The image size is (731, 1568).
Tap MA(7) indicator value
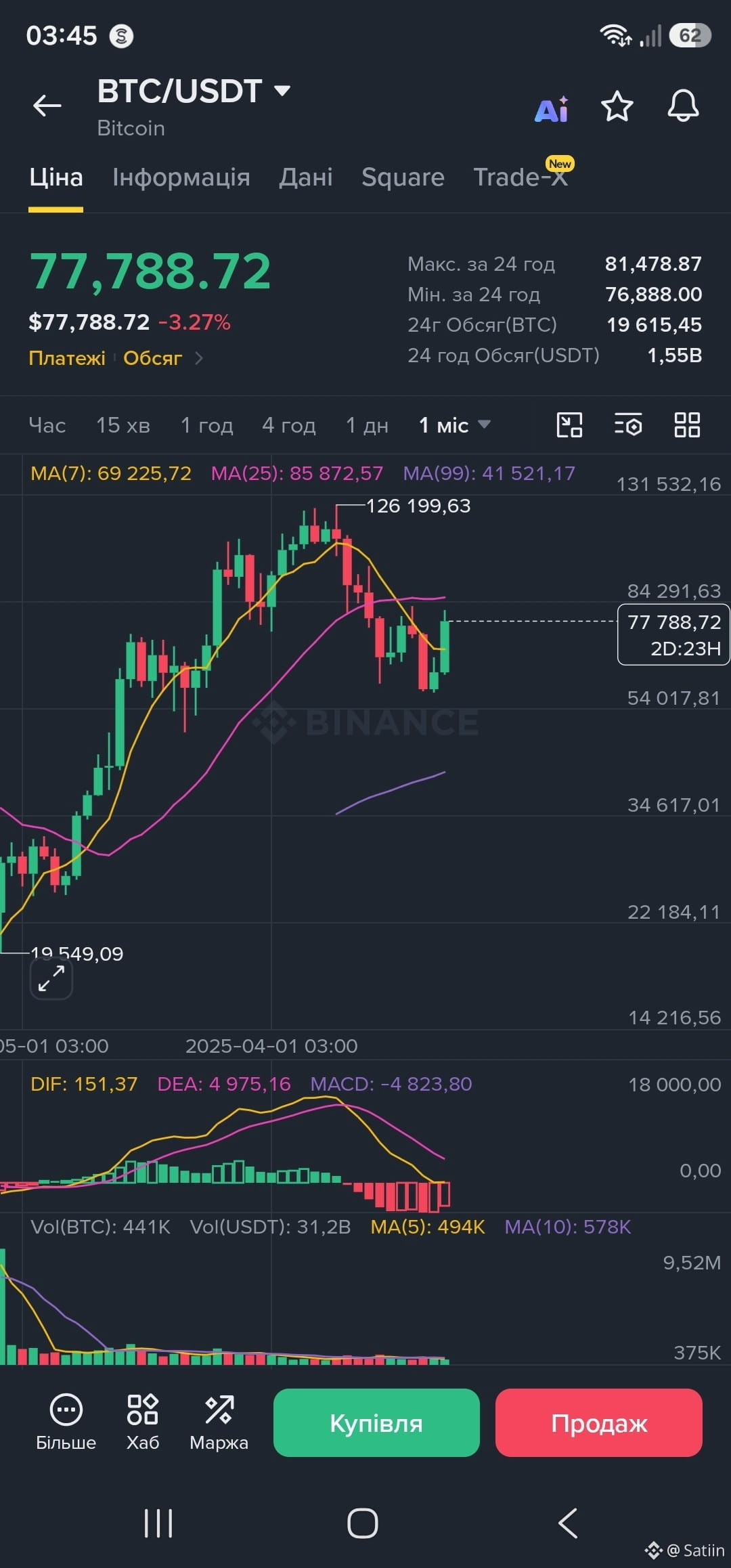(111, 473)
